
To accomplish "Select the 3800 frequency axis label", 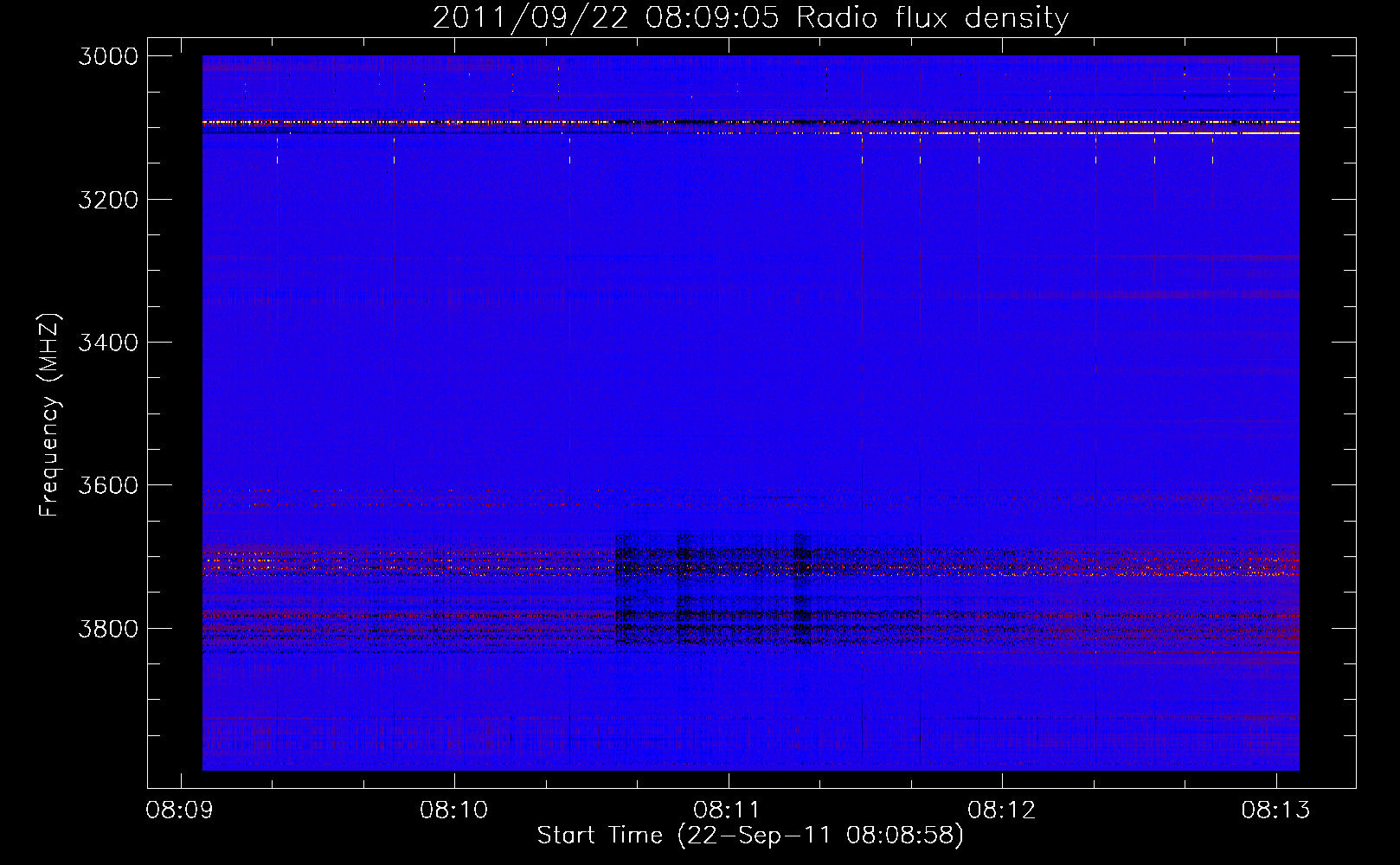I will click(108, 628).
